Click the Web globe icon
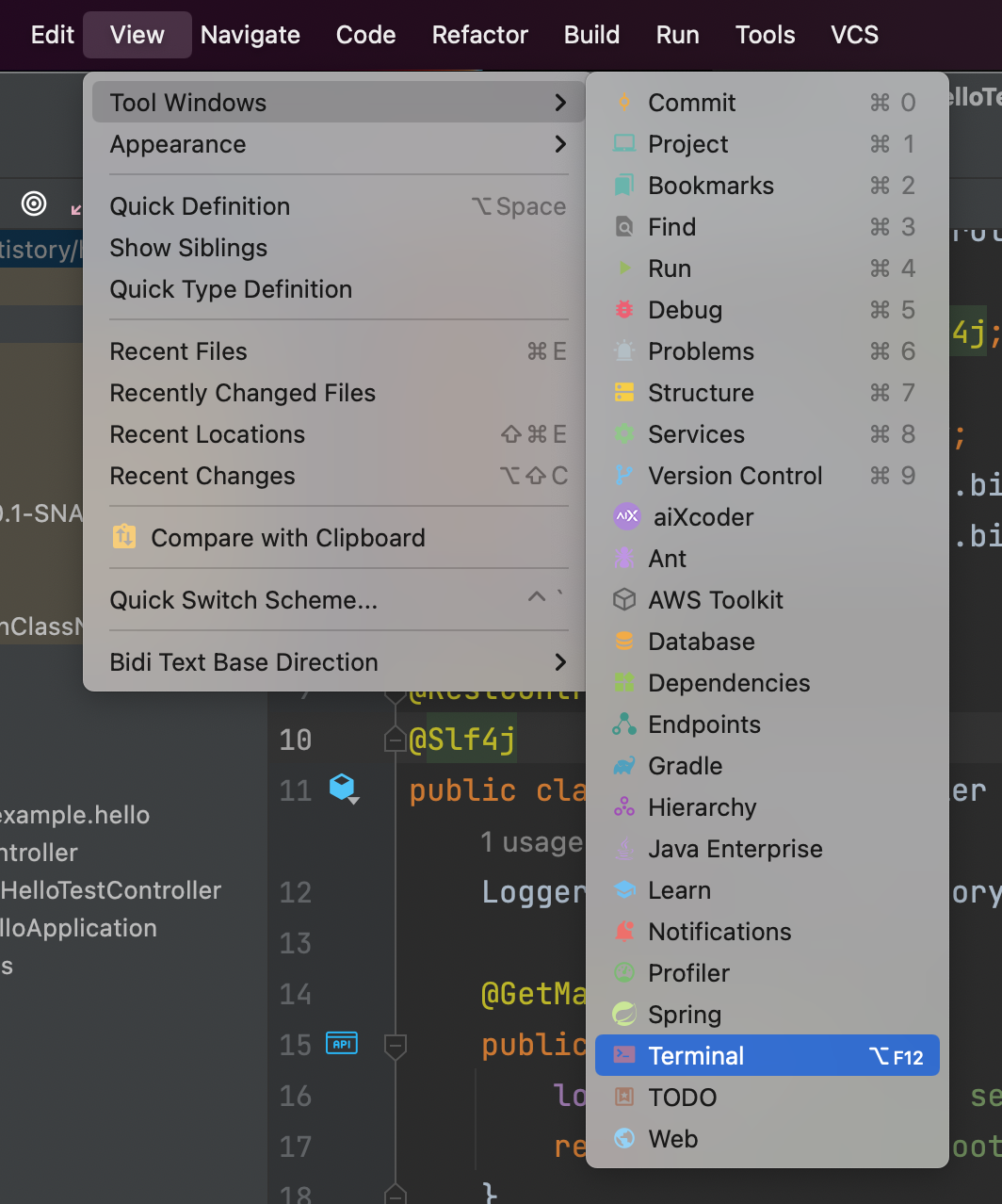 click(x=623, y=1138)
